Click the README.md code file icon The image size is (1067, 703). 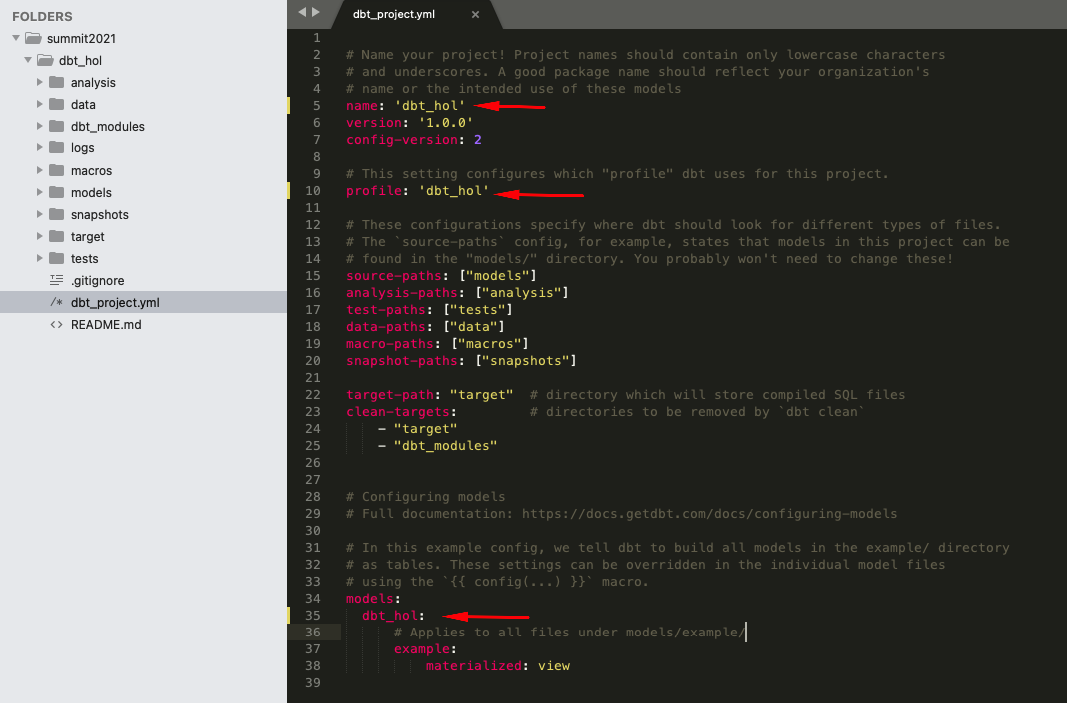(x=57, y=324)
